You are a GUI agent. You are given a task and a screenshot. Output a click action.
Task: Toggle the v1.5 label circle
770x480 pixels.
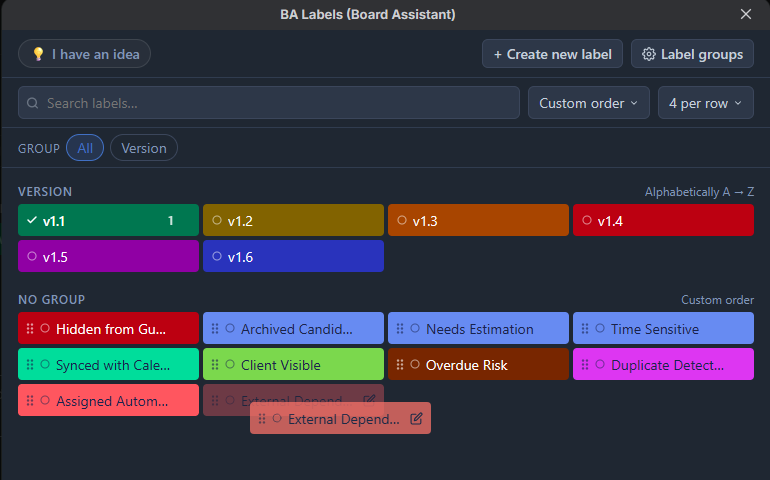coord(32,256)
